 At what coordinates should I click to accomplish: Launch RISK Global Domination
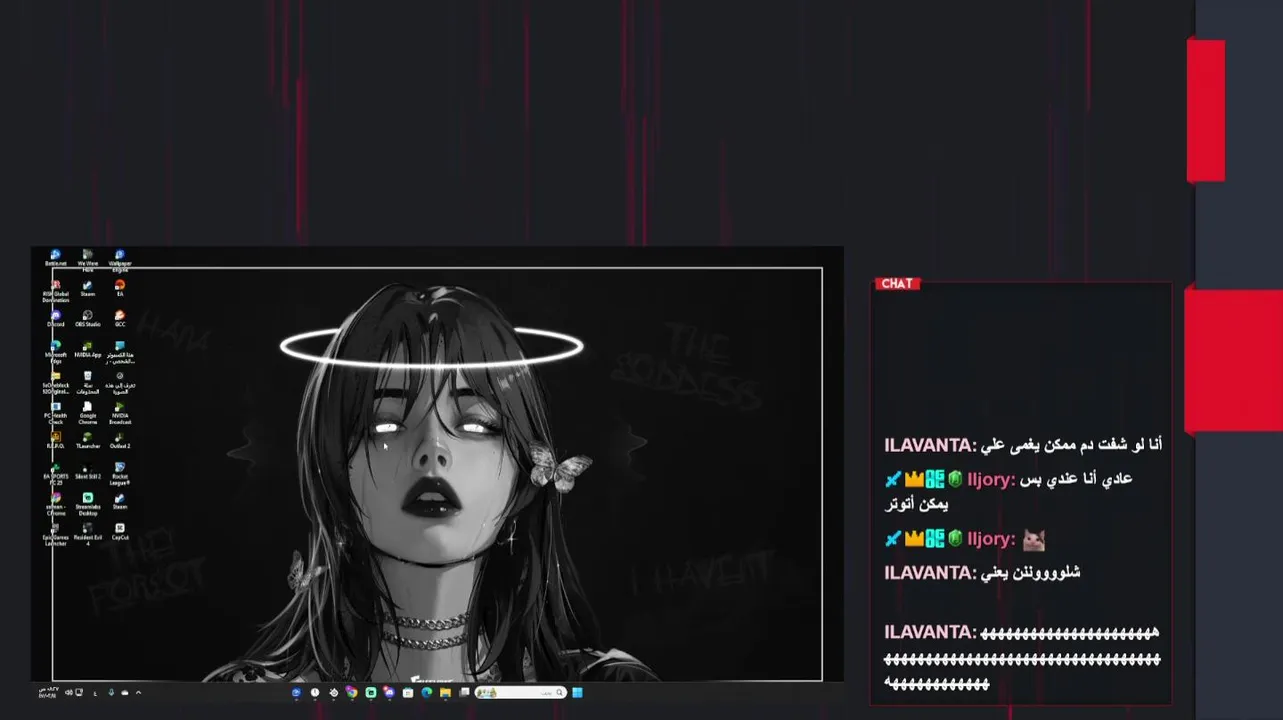[55, 290]
